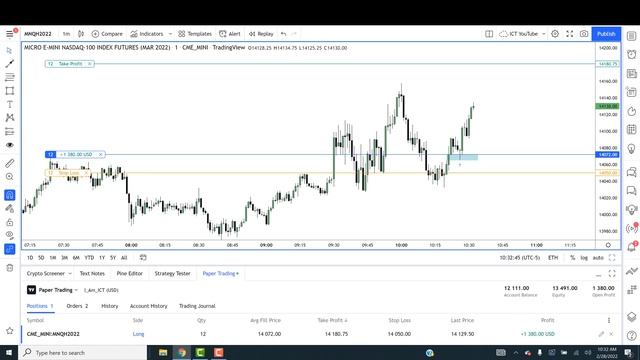Toggle percent scale mode
This screenshot has height=360, width=640.
click(572, 258)
